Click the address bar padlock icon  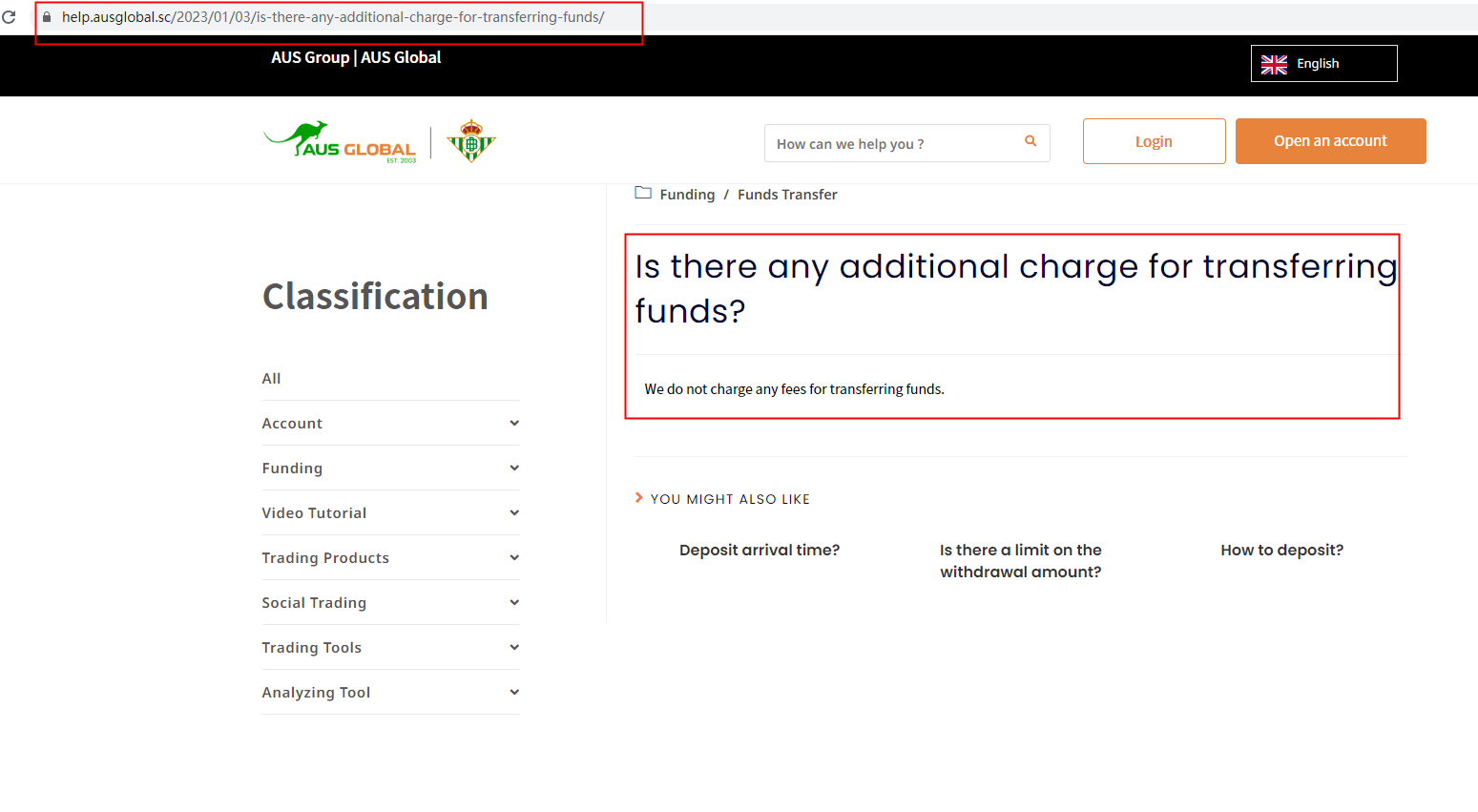coord(47,17)
